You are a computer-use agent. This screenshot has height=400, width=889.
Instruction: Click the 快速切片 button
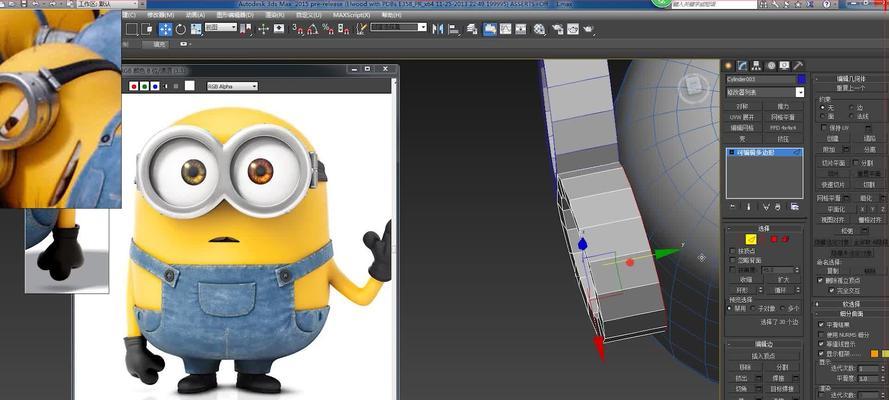point(833,185)
